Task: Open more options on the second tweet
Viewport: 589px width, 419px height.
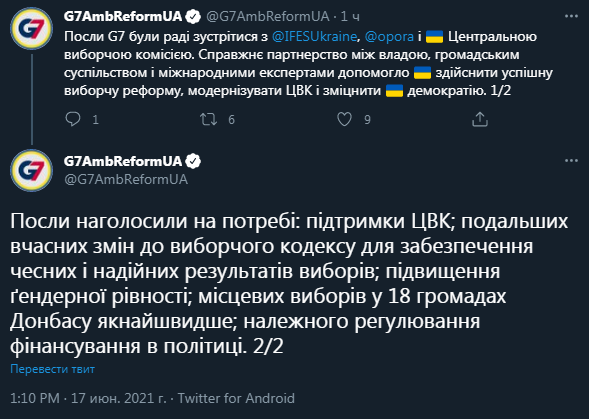Action: tap(571, 161)
